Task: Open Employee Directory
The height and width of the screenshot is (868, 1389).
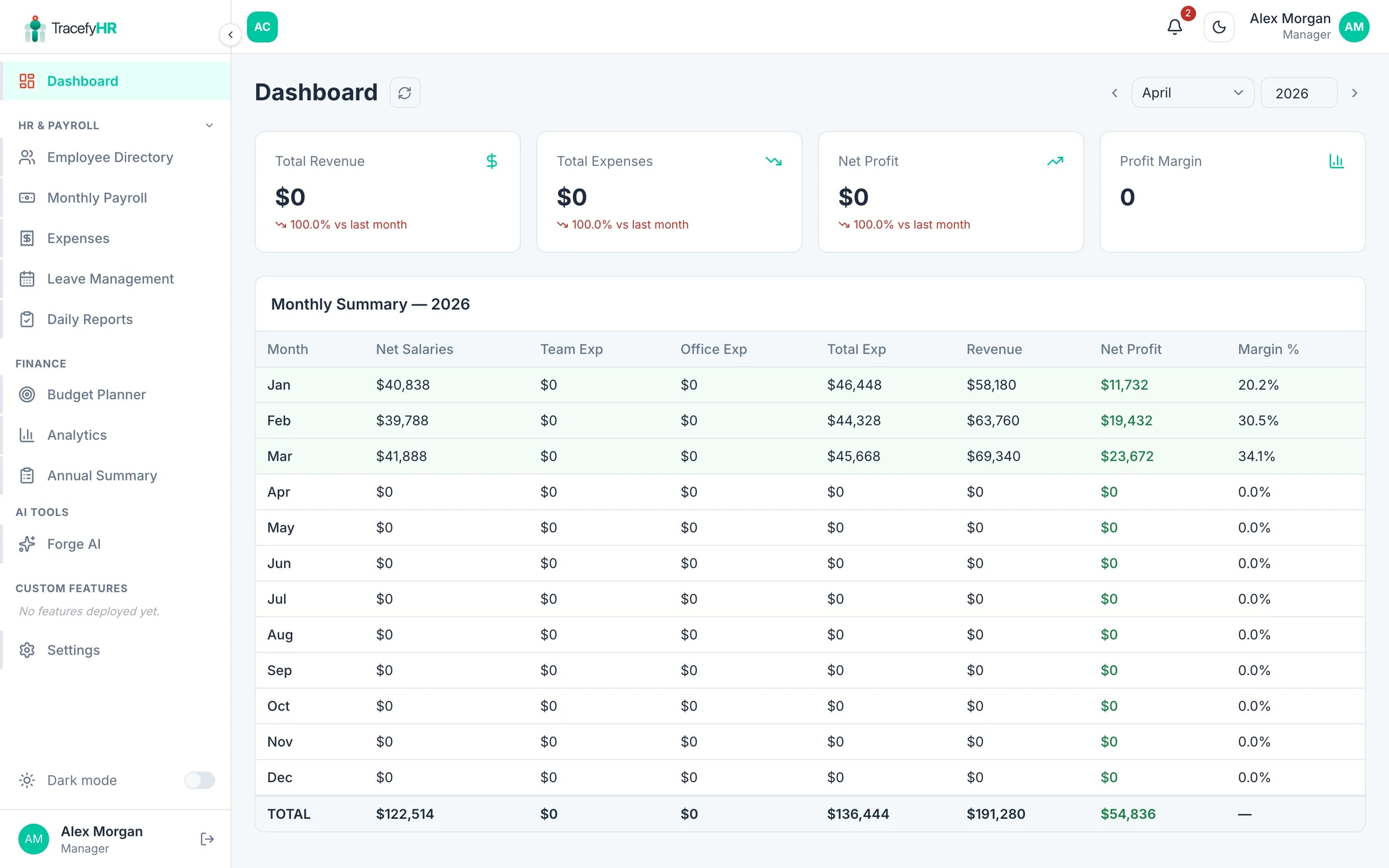Action: pos(109,157)
